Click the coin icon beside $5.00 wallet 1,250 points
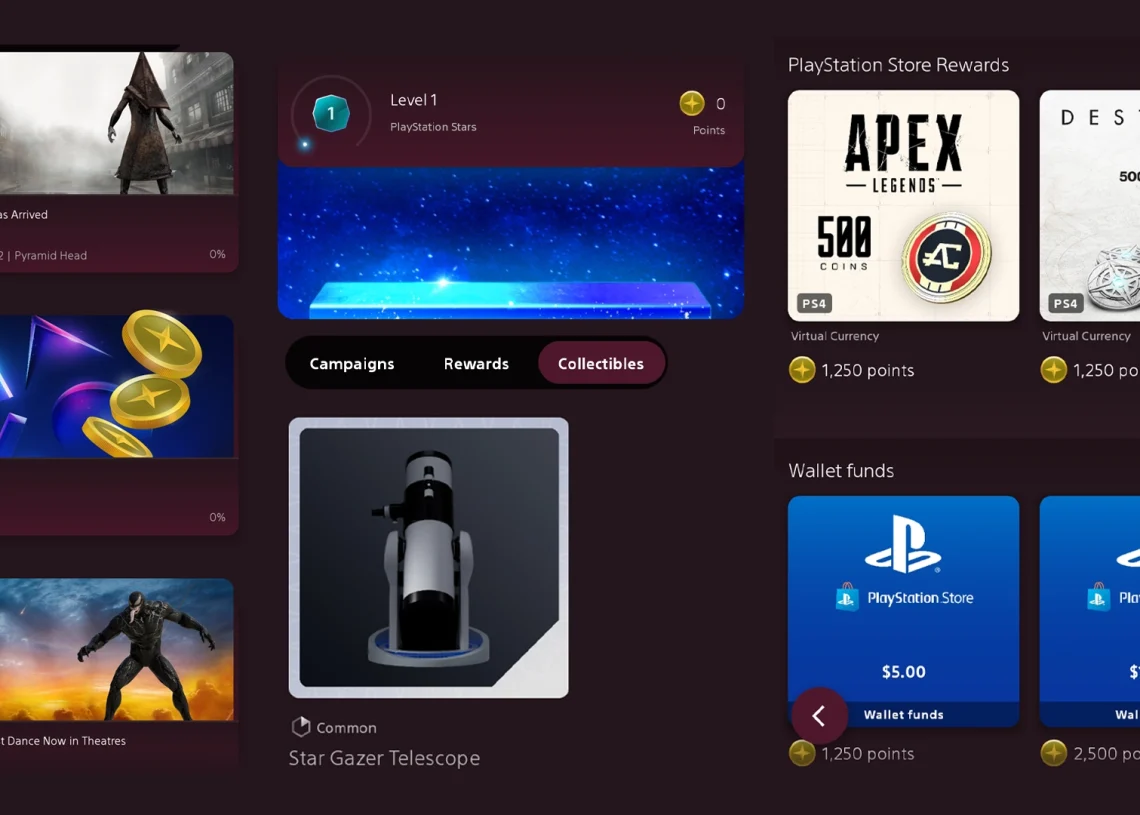Image resolution: width=1140 pixels, height=815 pixels. click(x=802, y=753)
